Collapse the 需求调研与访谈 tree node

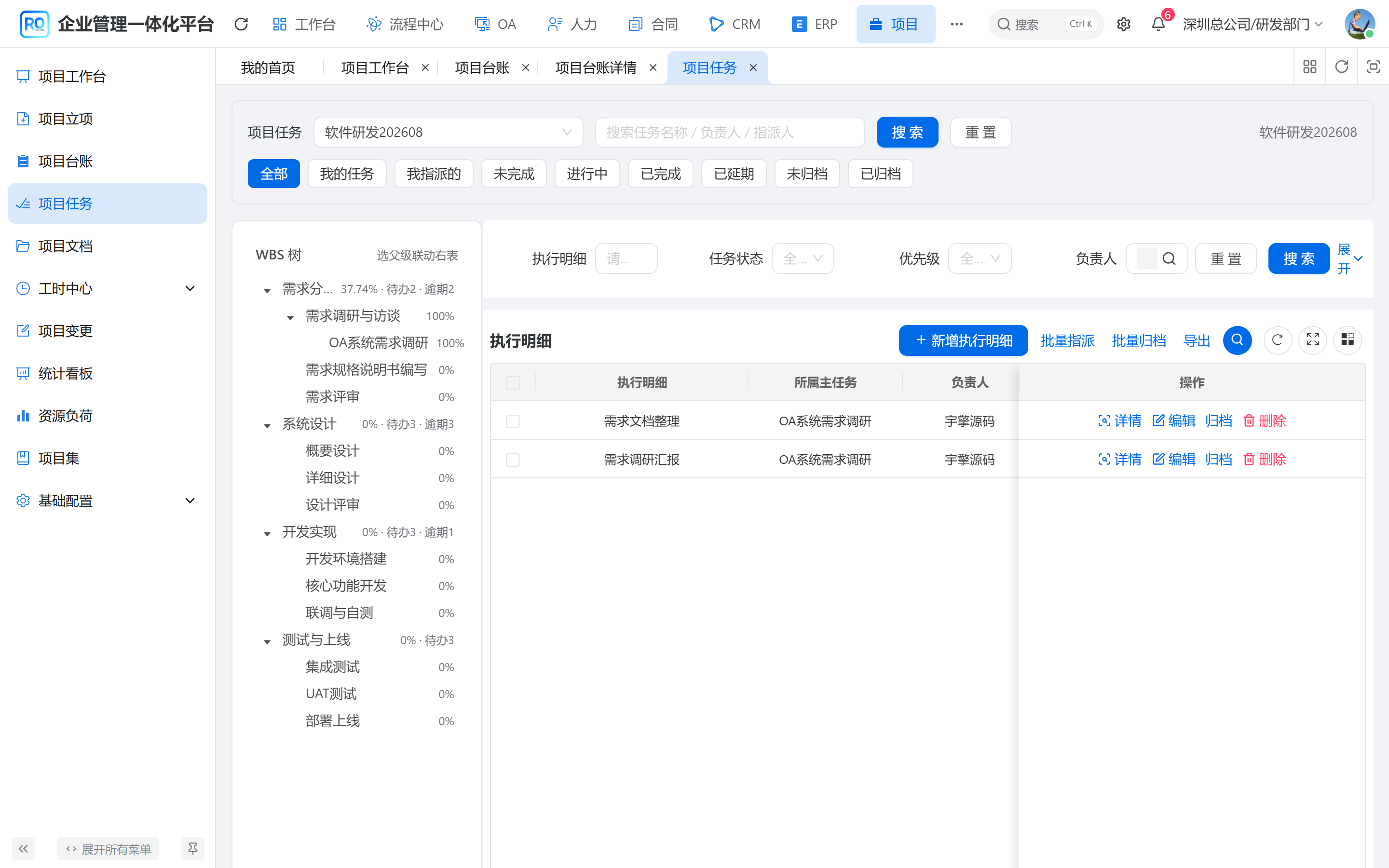pos(290,317)
